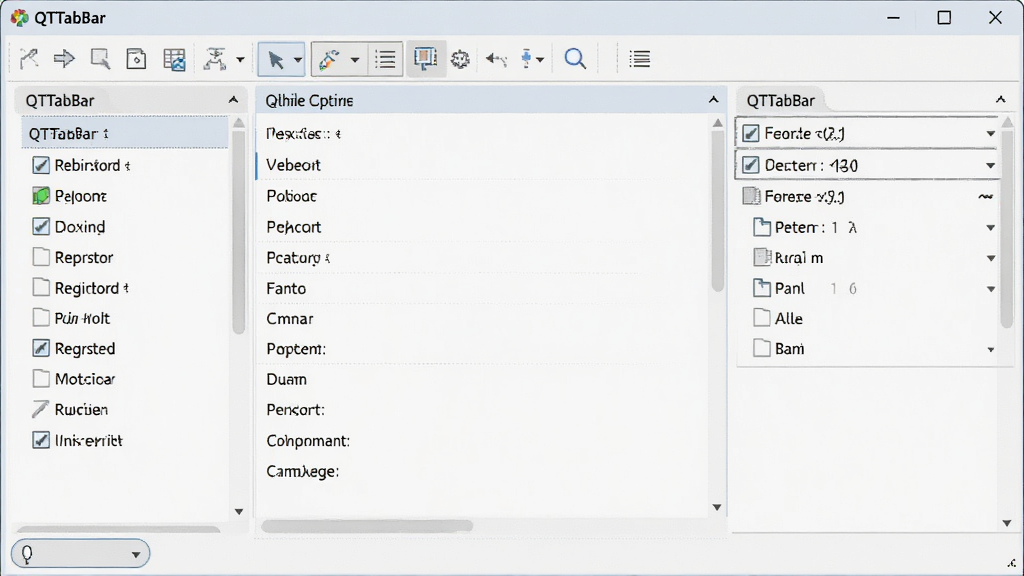Open the gear settings toolbar icon
The width and height of the screenshot is (1024, 576).
click(x=460, y=59)
